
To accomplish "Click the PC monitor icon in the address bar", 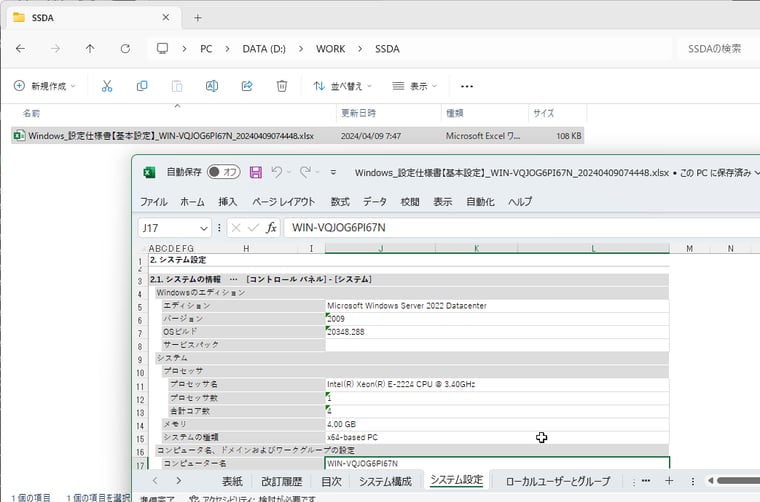I will [x=162, y=48].
